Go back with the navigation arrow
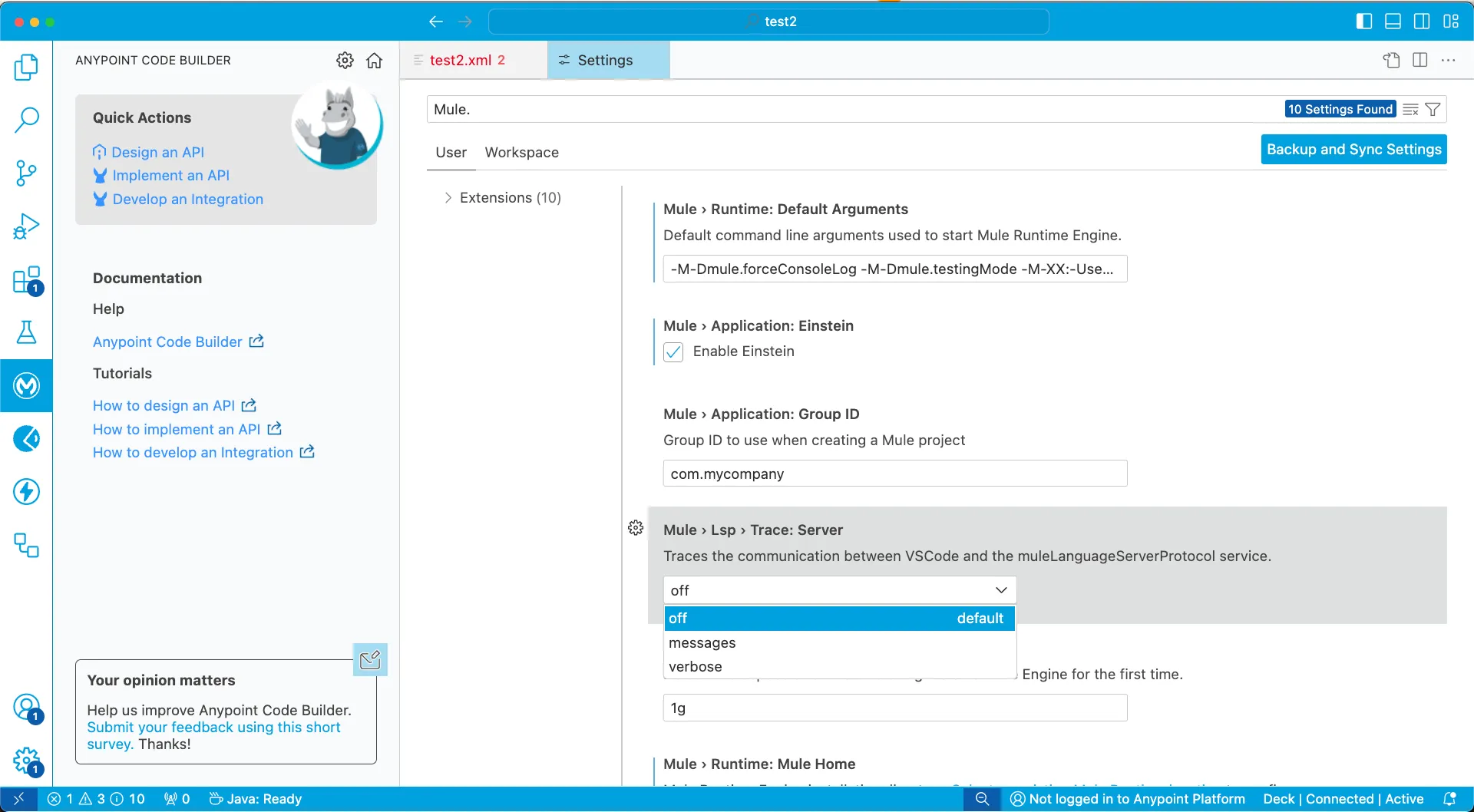This screenshot has height=812, width=1474. click(x=435, y=21)
